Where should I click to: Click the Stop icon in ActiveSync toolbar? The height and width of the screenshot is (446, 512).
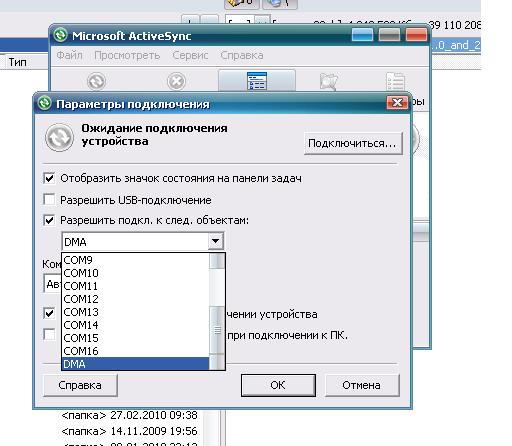point(176,81)
